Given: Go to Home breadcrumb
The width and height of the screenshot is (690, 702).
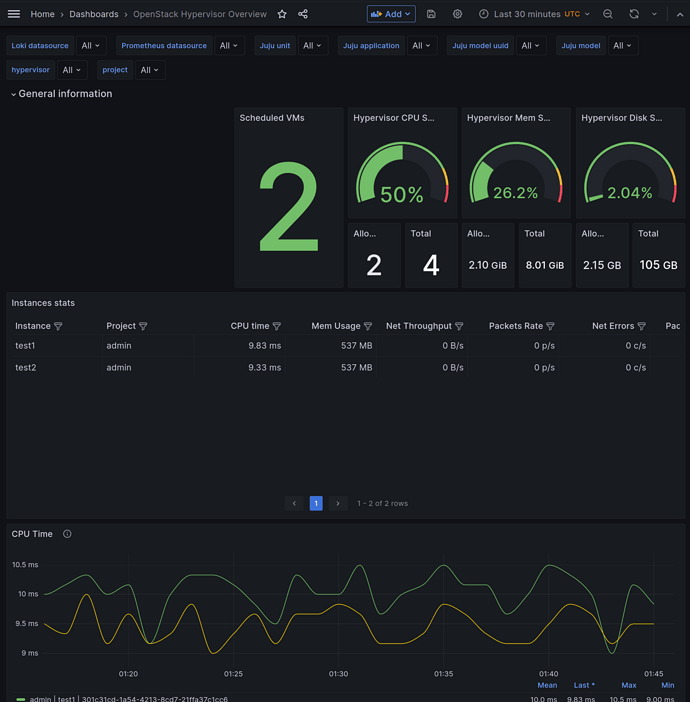Looking at the screenshot, I should (42, 14).
